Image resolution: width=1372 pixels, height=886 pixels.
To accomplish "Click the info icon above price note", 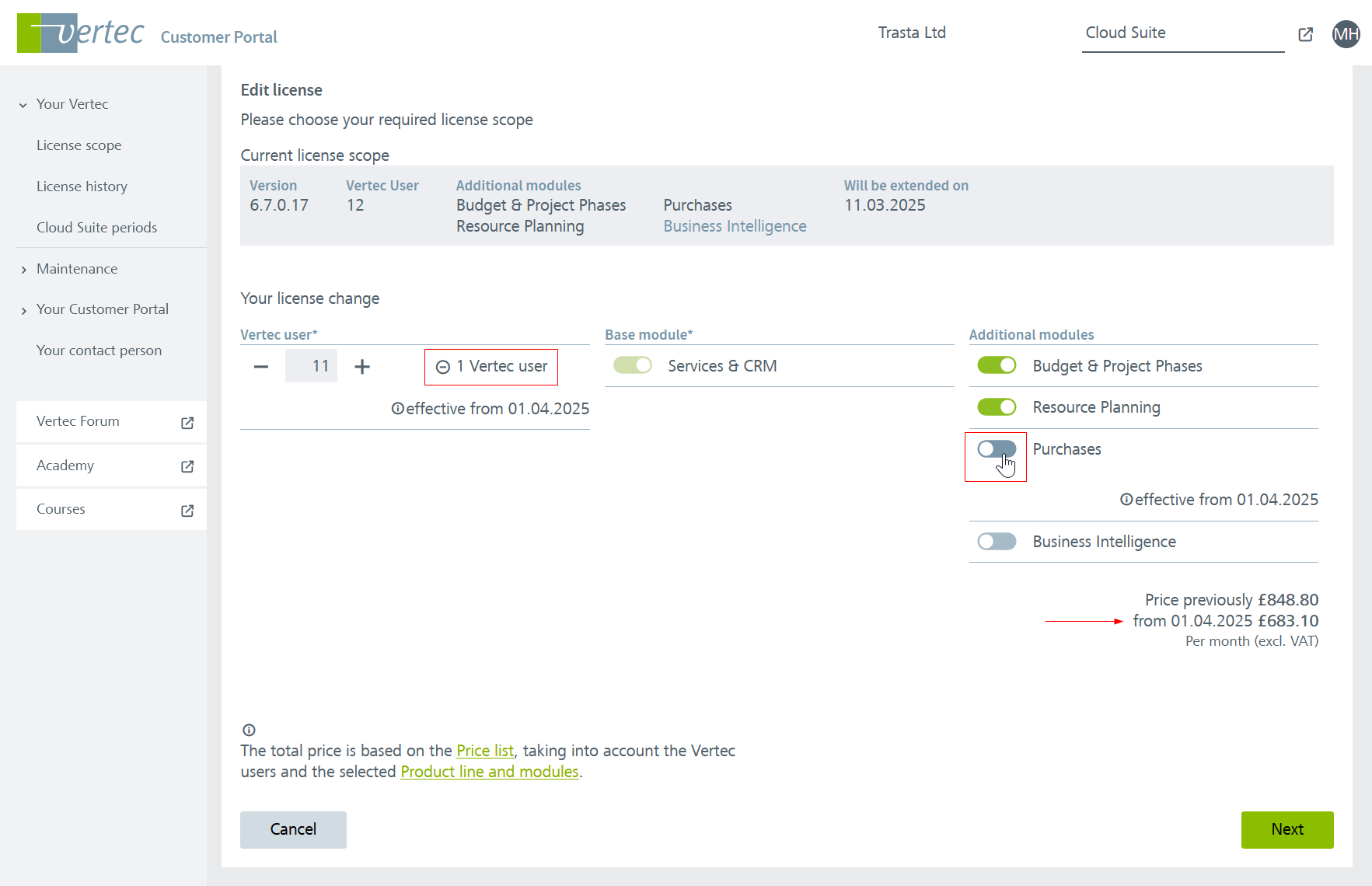I will 249,730.
